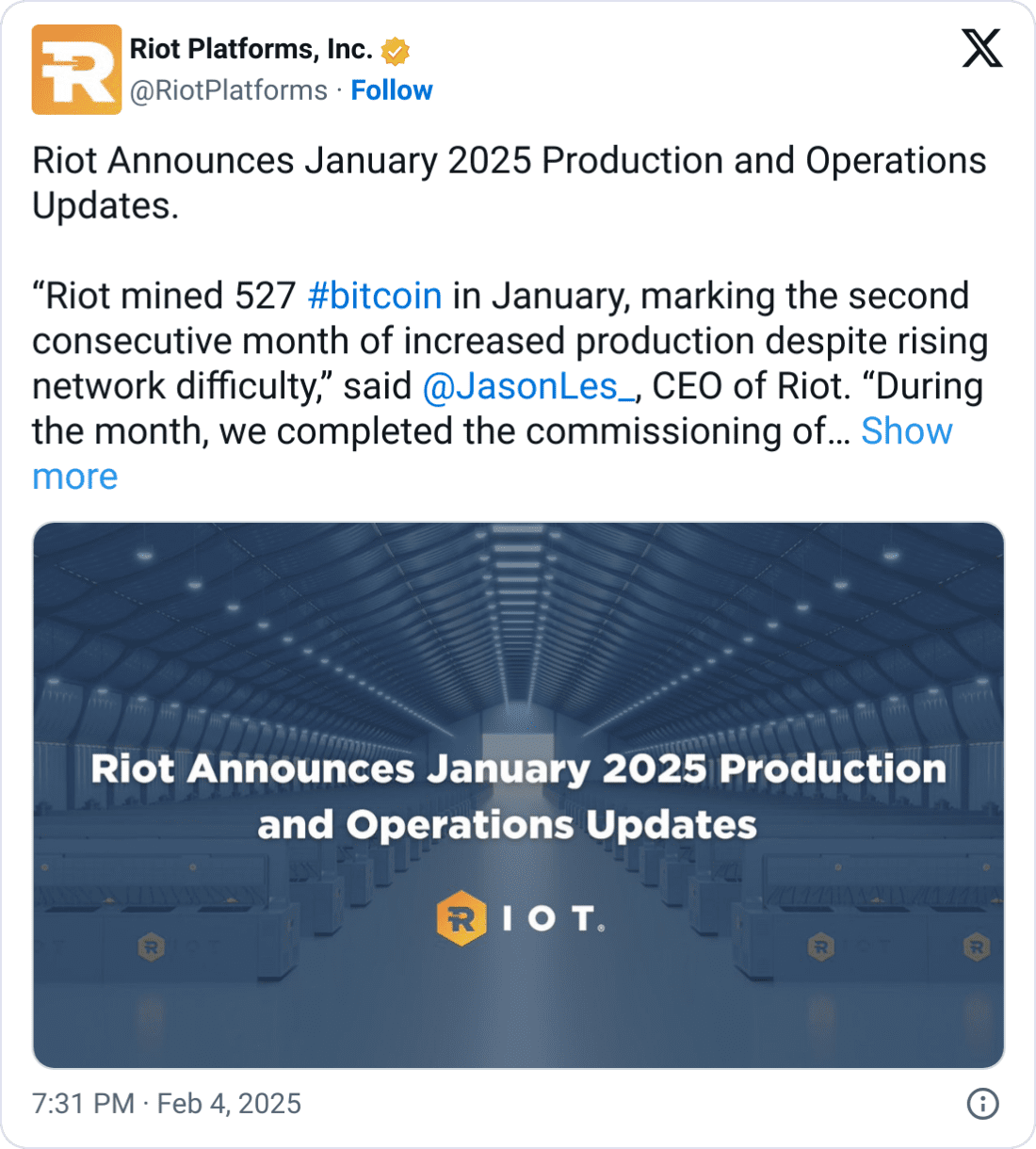Open the info button beside the timestamp

982,1104
